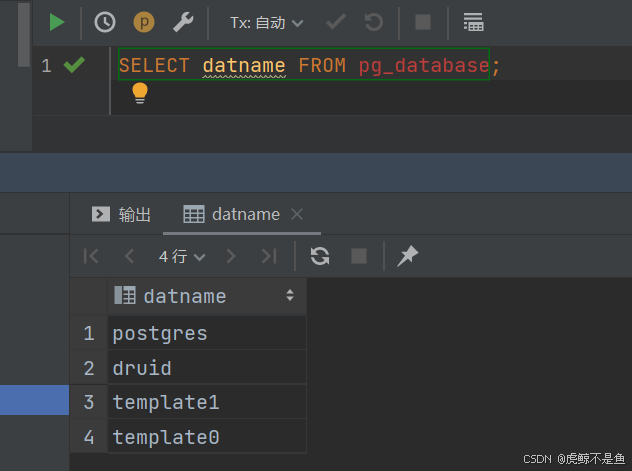The height and width of the screenshot is (471, 632).
Task: Switch to the 输出 output tab
Action: pyautogui.click(x=121, y=214)
